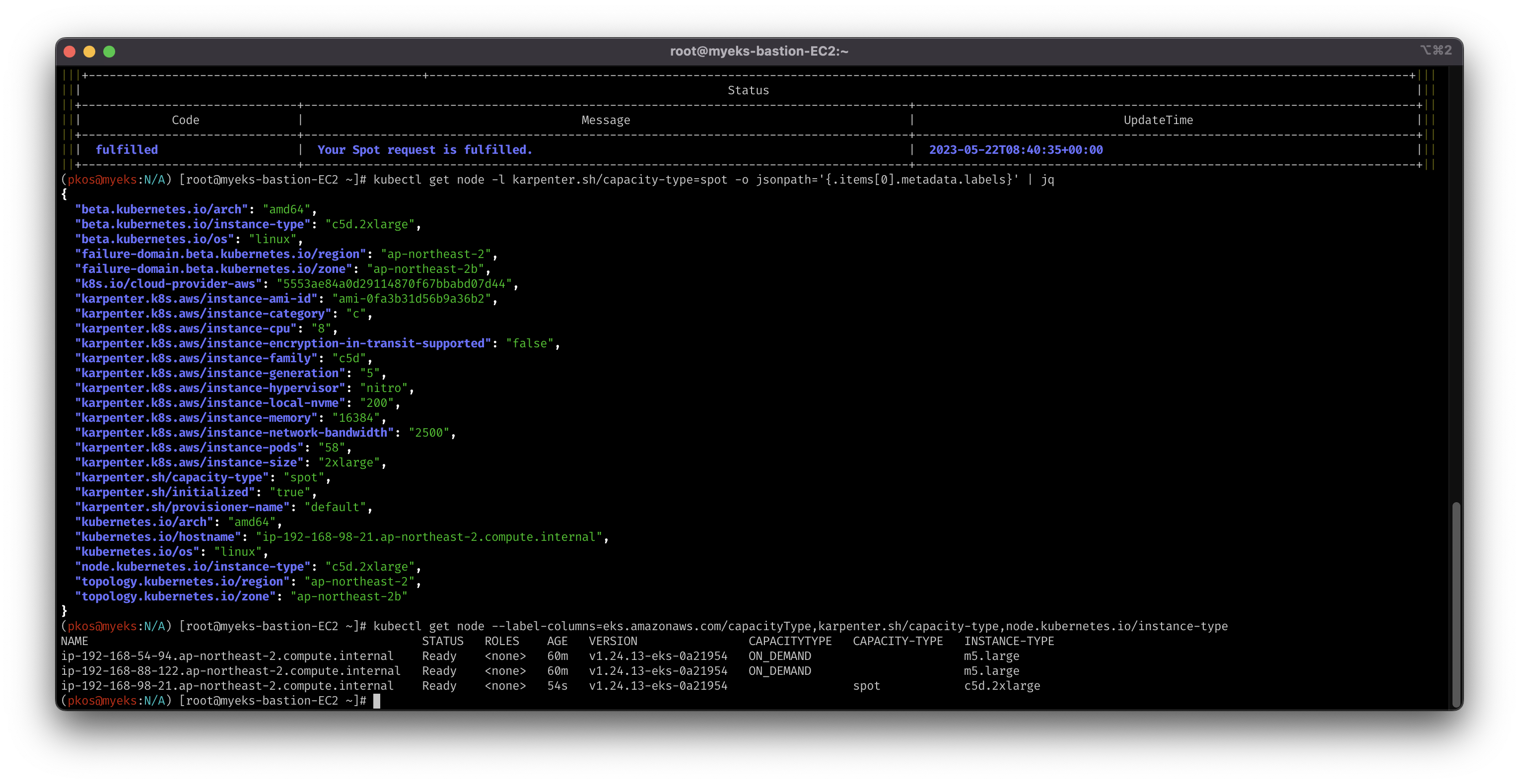This screenshot has height=784, width=1519.
Task: Click the VERSION column header
Action: click(613, 641)
